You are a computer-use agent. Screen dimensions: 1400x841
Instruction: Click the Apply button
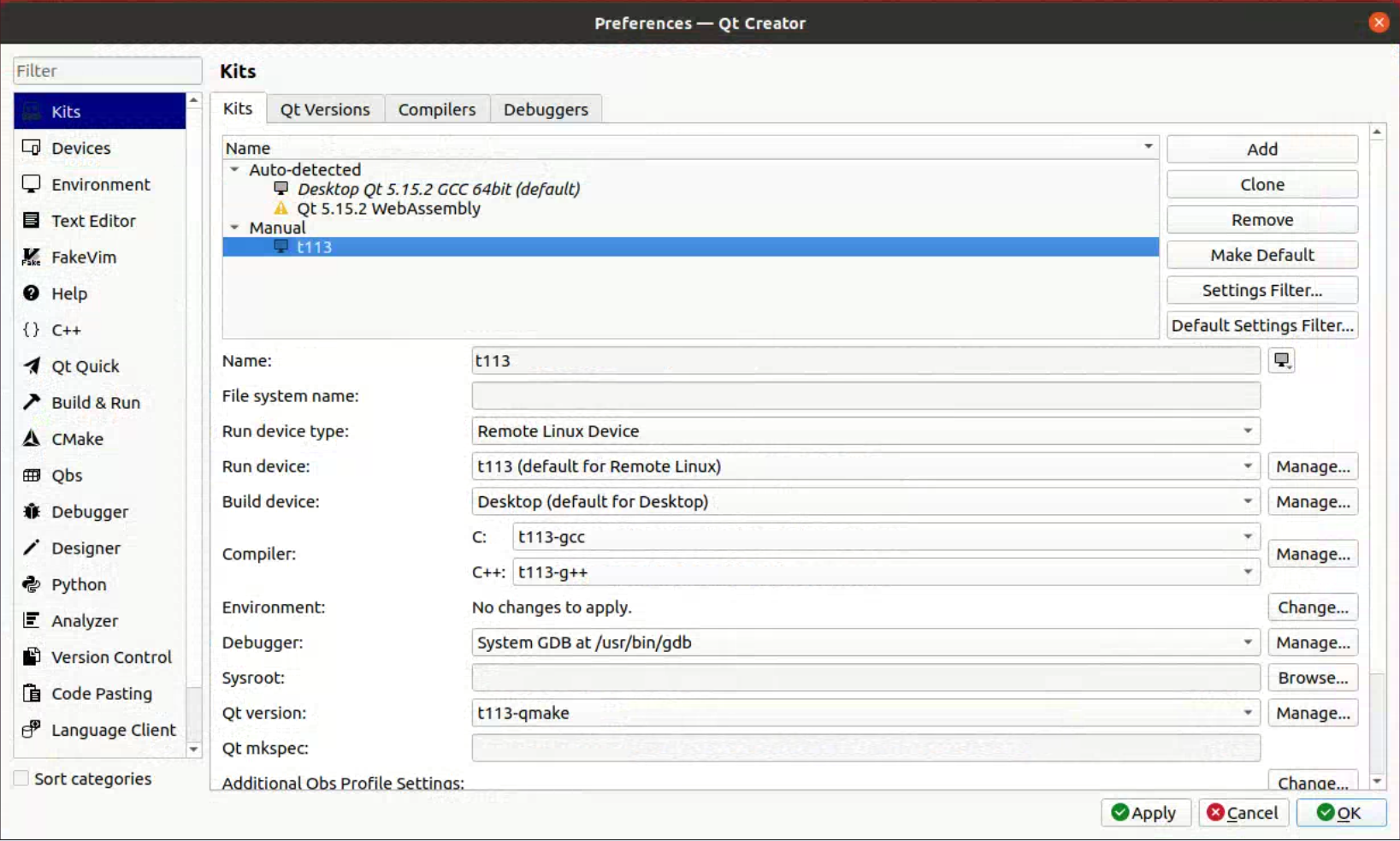tap(1145, 812)
